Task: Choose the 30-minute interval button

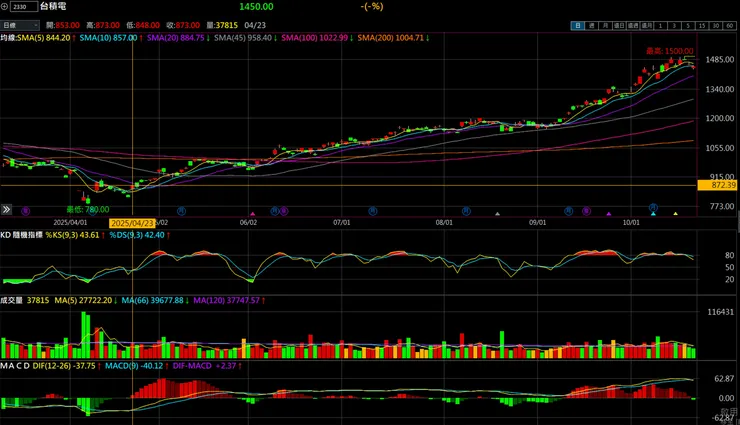Action: [x=716, y=25]
